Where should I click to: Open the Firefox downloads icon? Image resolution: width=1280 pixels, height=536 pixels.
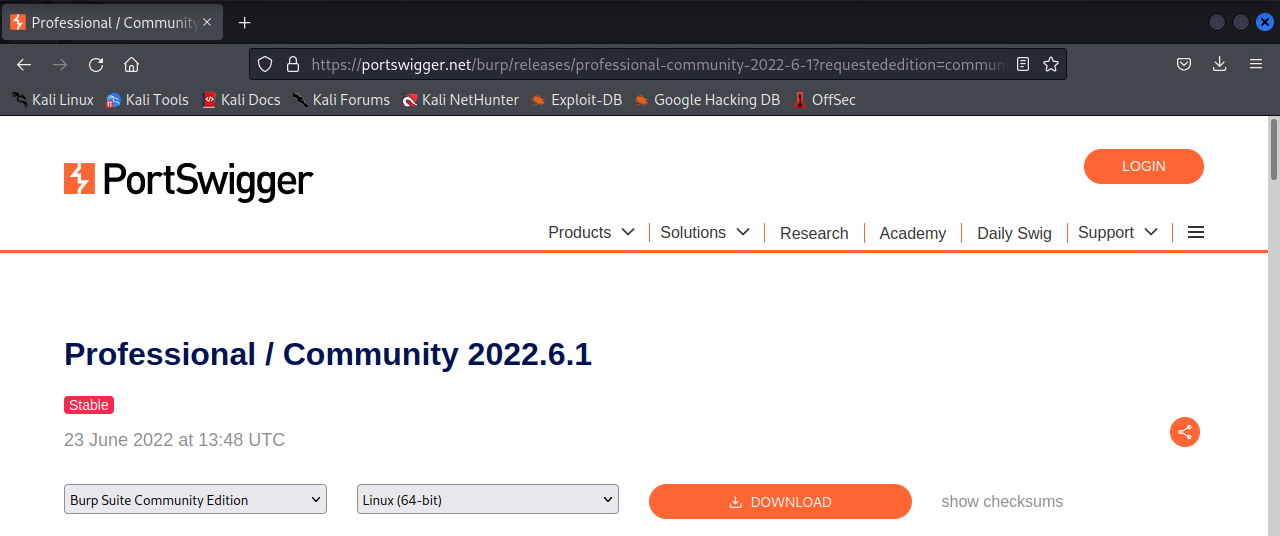(x=1219, y=64)
